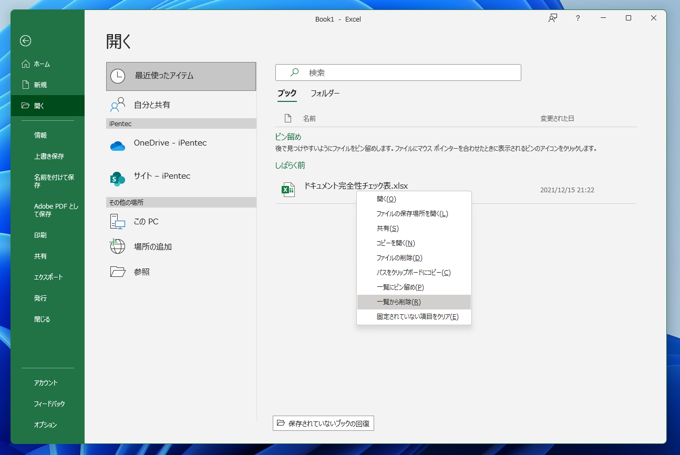Viewport: 680px width, 455px height.
Task: Click 閉じる in the sidebar
Action: pos(42,319)
